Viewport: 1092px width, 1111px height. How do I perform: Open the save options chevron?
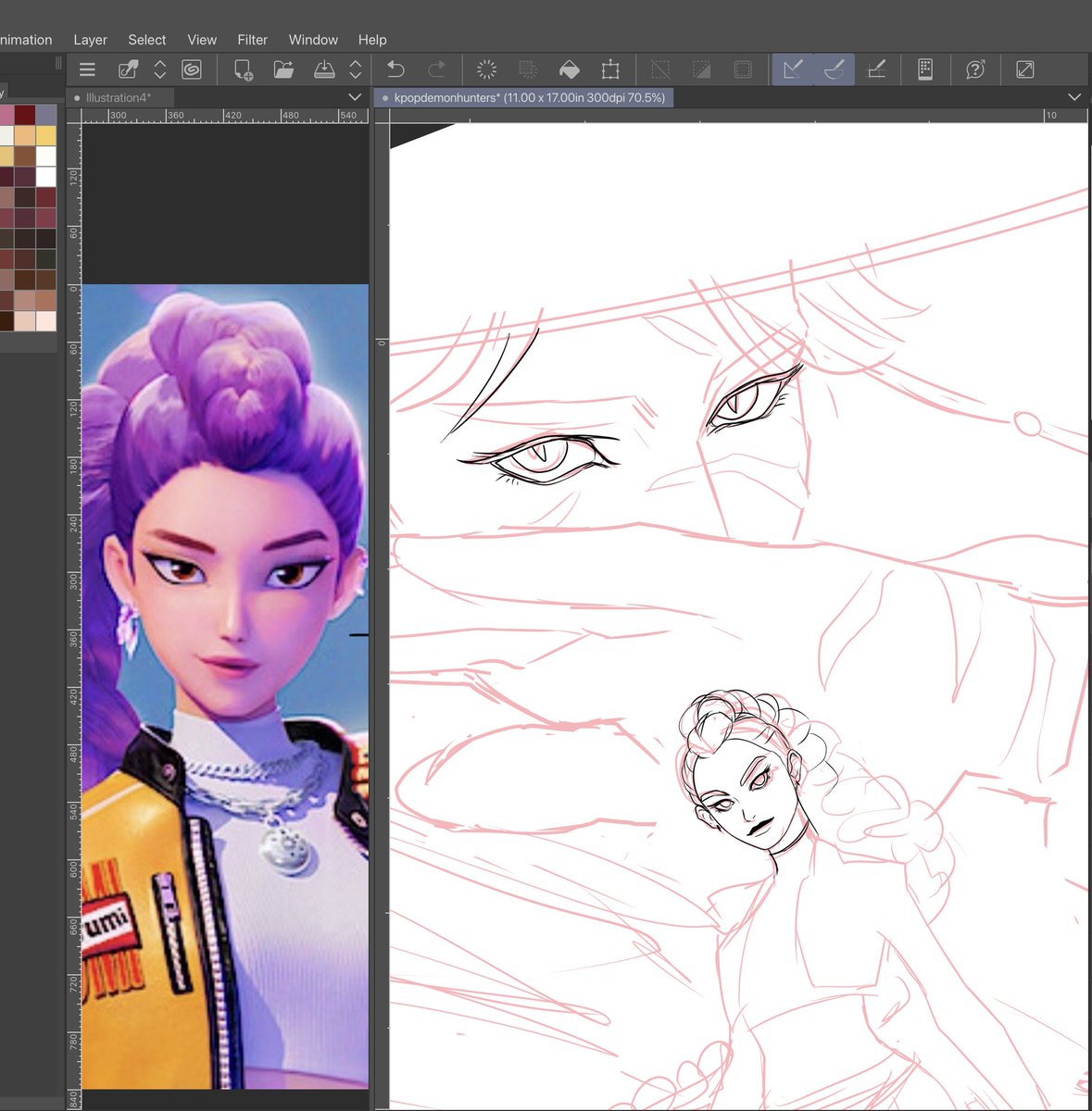(356, 69)
